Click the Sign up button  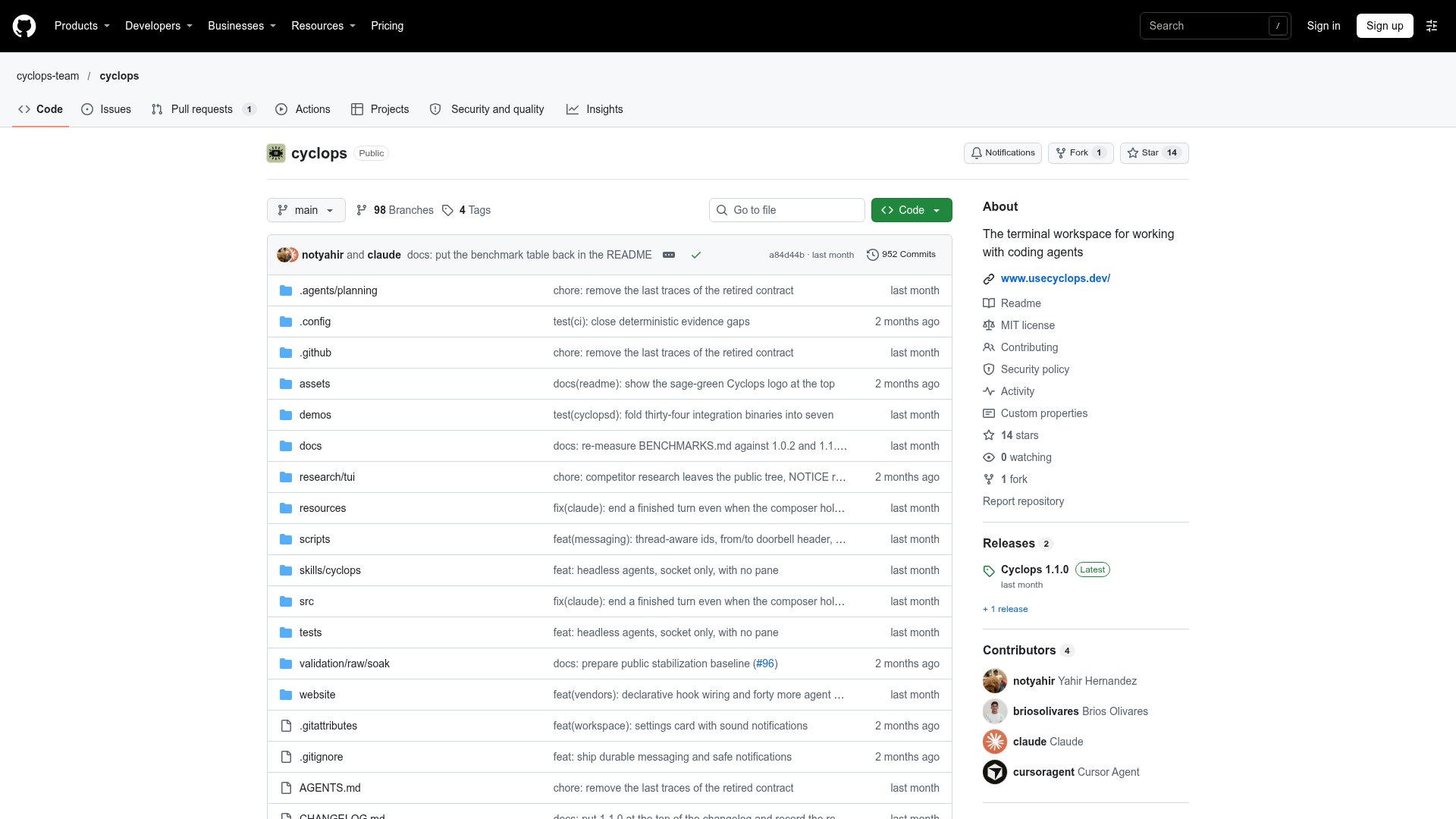click(1385, 26)
